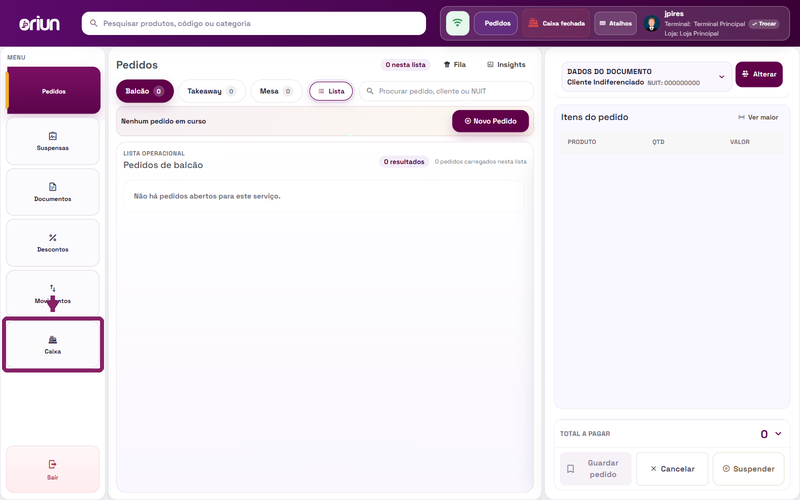Click the Alterar document button
This screenshot has height=500, width=800.
click(759, 74)
